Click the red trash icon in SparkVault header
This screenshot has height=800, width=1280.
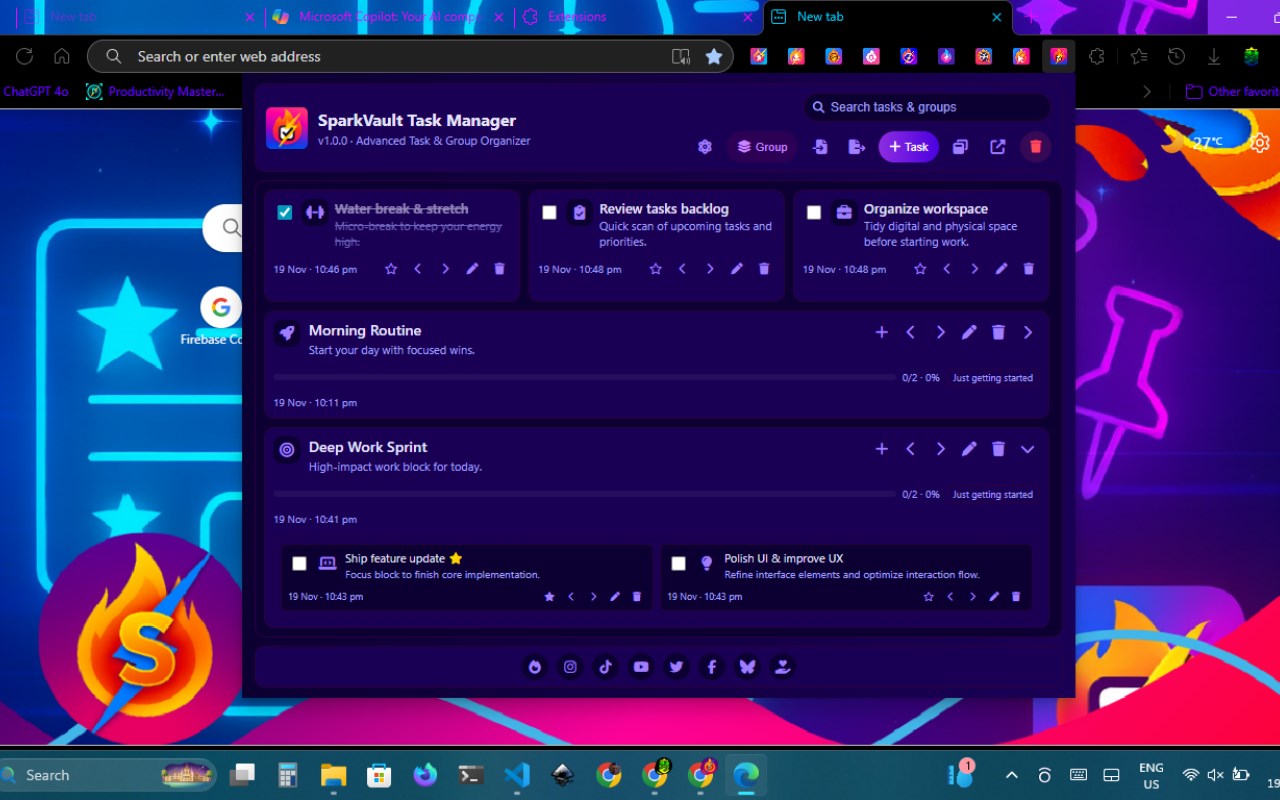click(x=1035, y=147)
